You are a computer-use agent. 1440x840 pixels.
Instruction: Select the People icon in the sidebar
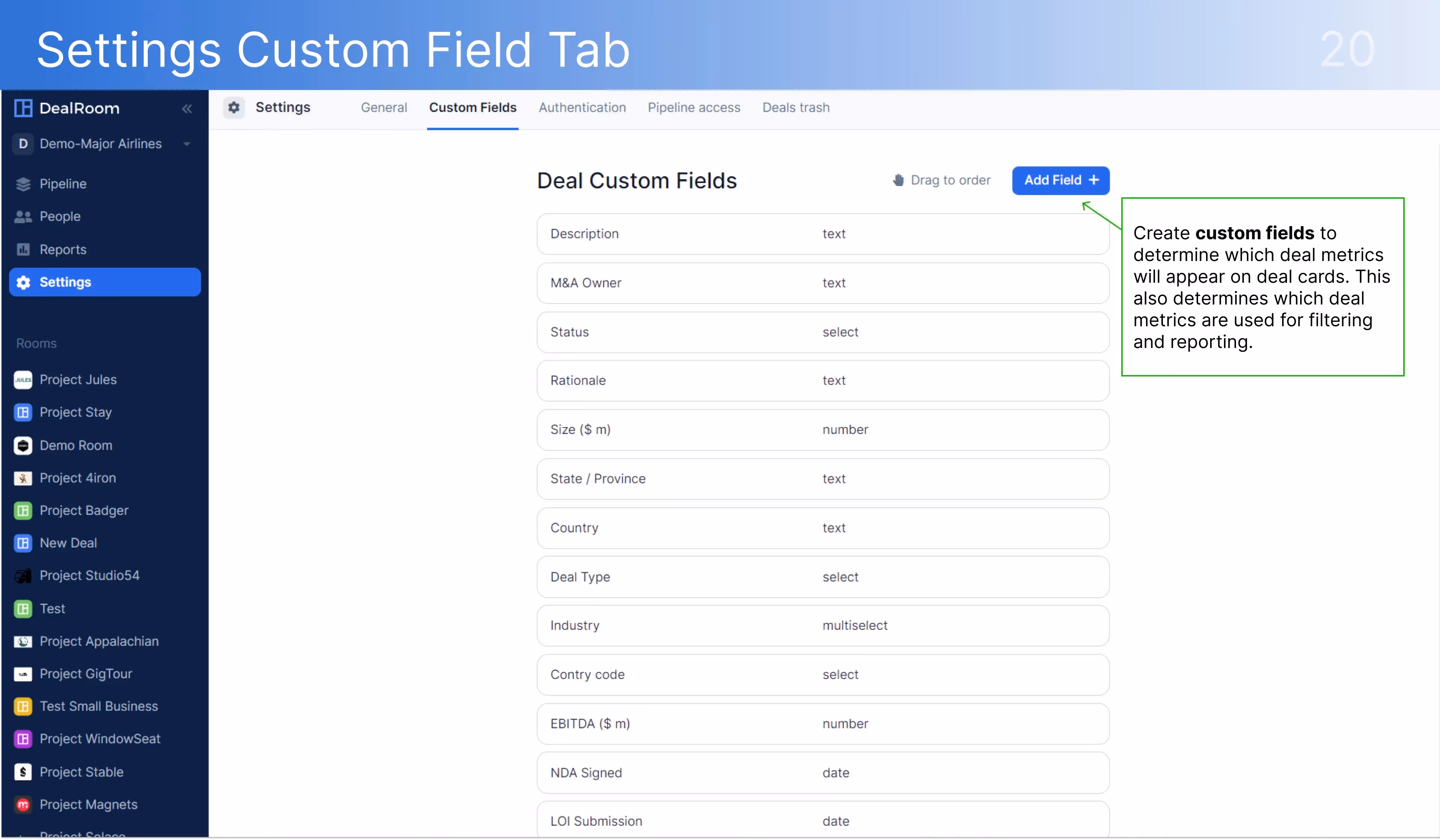point(23,216)
